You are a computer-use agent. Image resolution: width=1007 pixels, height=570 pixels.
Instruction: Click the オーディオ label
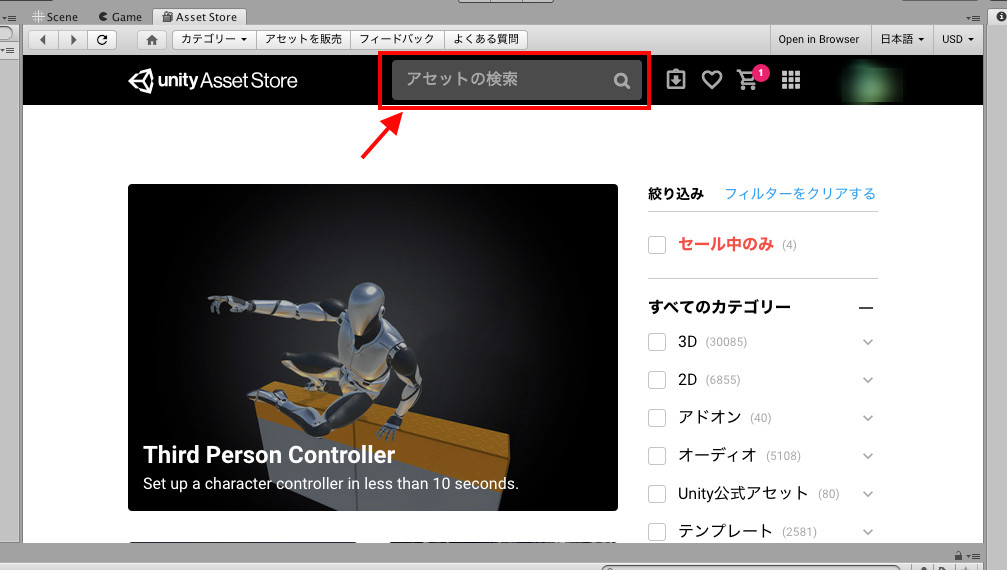tap(717, 456)
